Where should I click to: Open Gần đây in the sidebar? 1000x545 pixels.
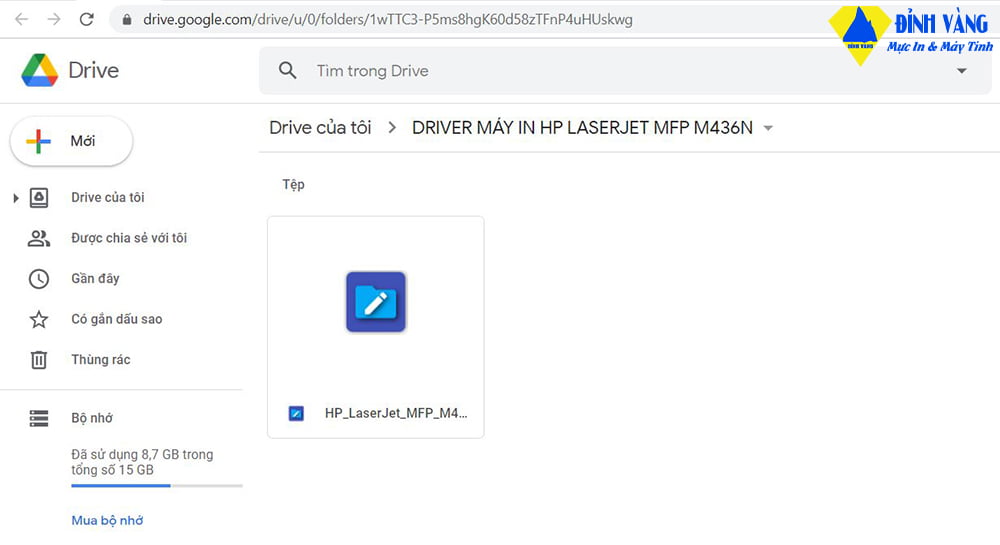(x=95, y=279)
